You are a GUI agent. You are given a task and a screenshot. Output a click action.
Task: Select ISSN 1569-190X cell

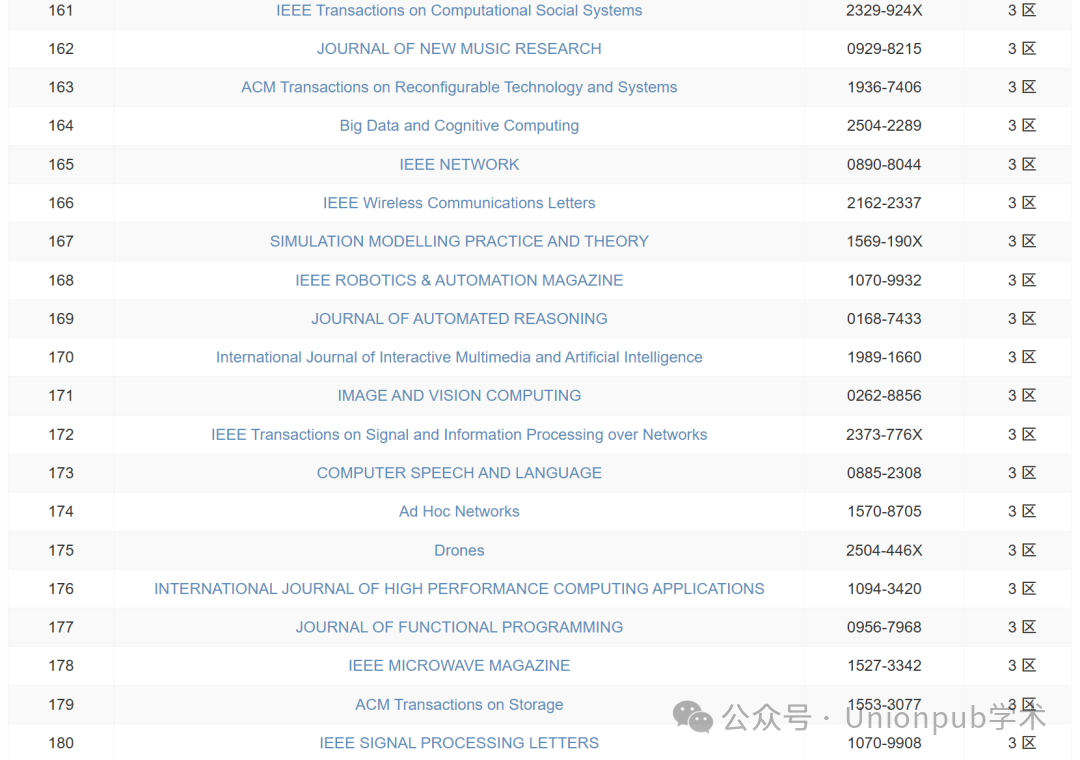[x=884, y=242]
